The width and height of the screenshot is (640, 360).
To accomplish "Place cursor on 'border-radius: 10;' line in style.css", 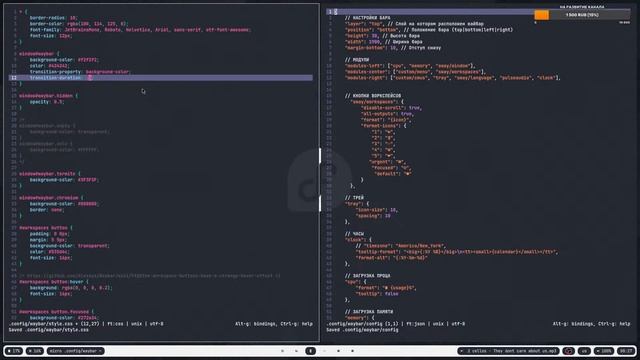I will click(53, 18).
